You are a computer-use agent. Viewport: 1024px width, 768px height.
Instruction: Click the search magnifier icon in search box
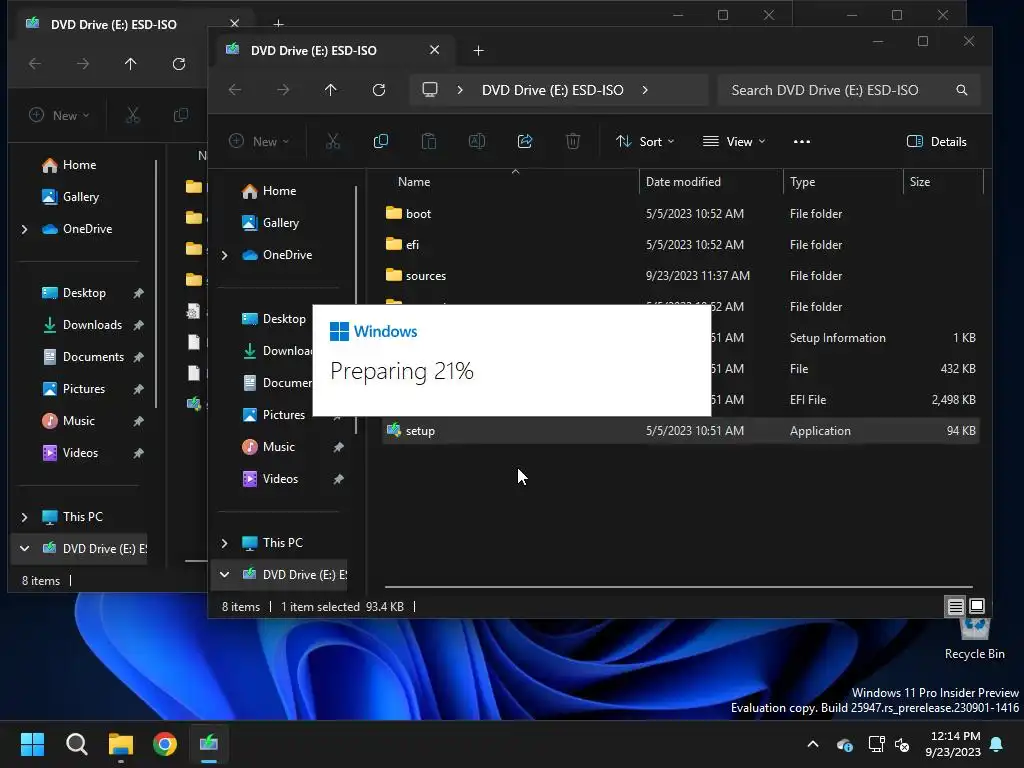pyautogui.click(x=962, y=90)
